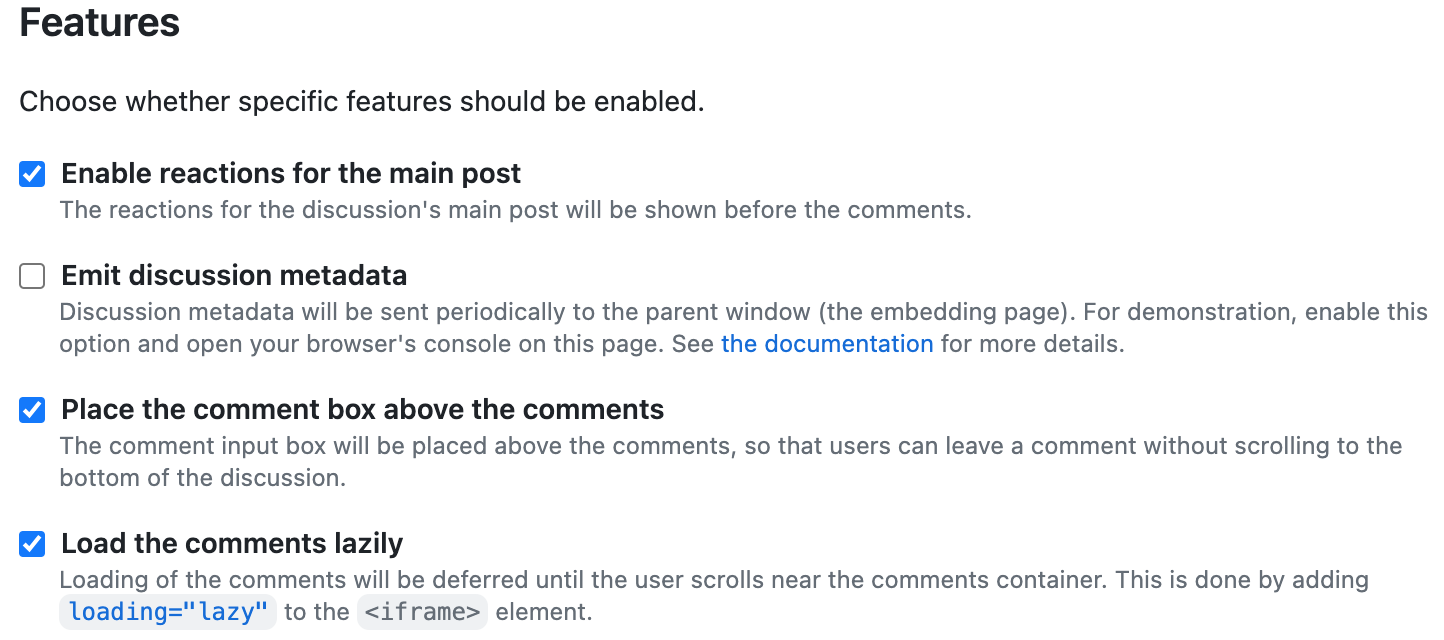This screenshot has width=1444, height=640.
Task: Click text 'Loading of the comments will be deferred'
Action: coord(300,580)
